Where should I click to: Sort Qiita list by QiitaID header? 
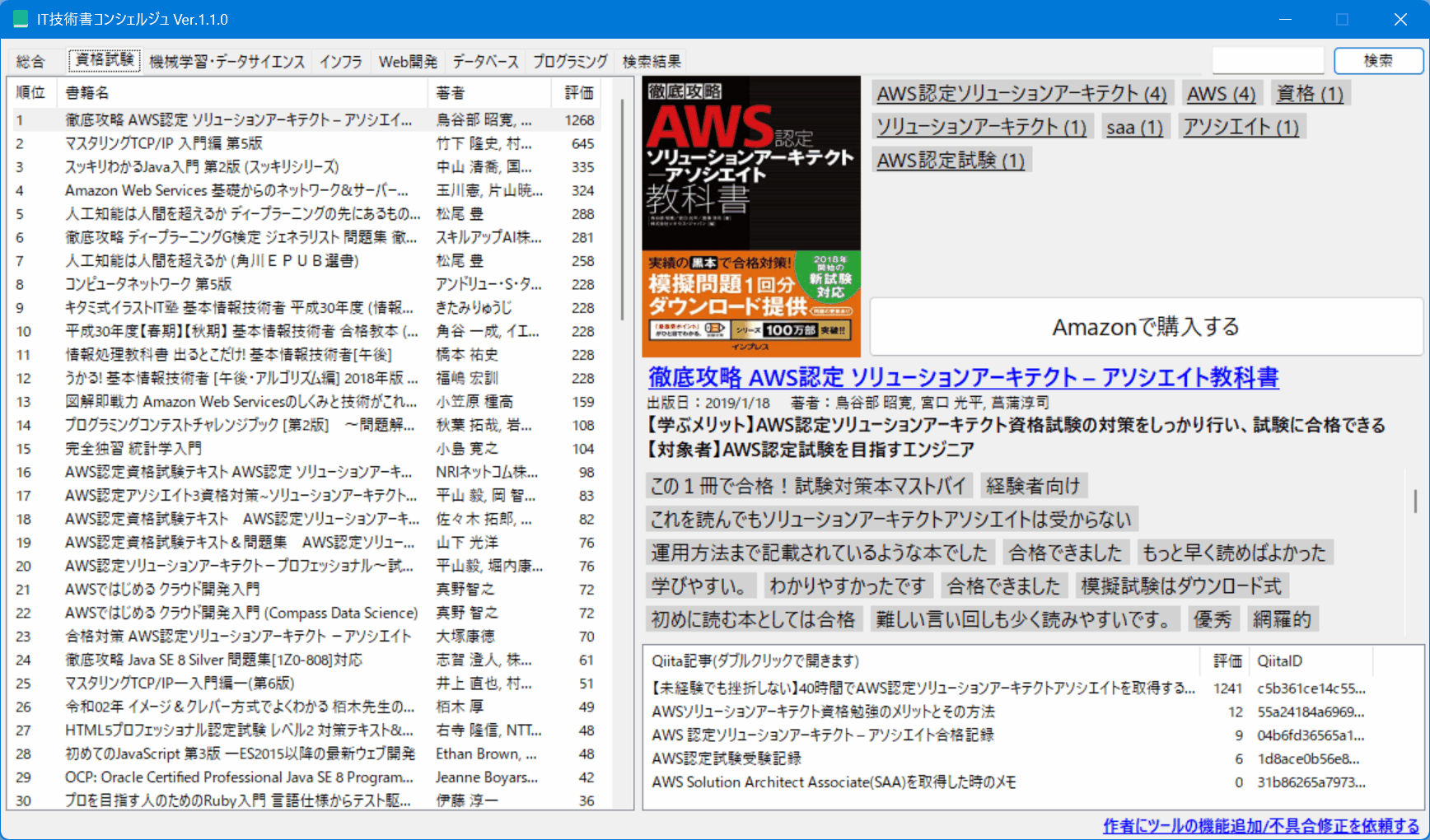(x=1311, y=660)
